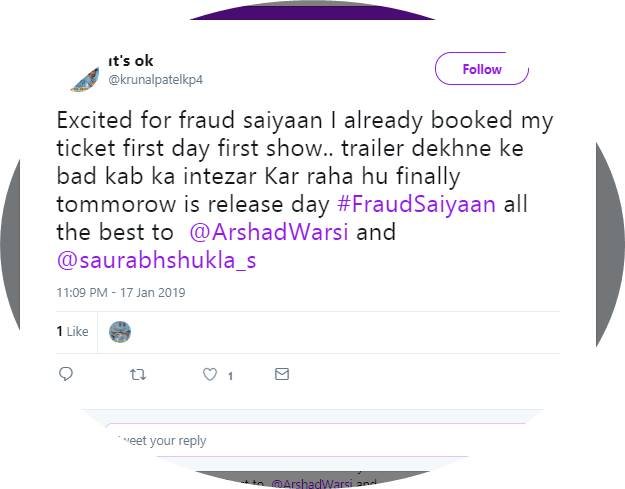The image size is (625, 489).
Task: Retweet this tweet using the retweet icon
Action: point(138,374)
